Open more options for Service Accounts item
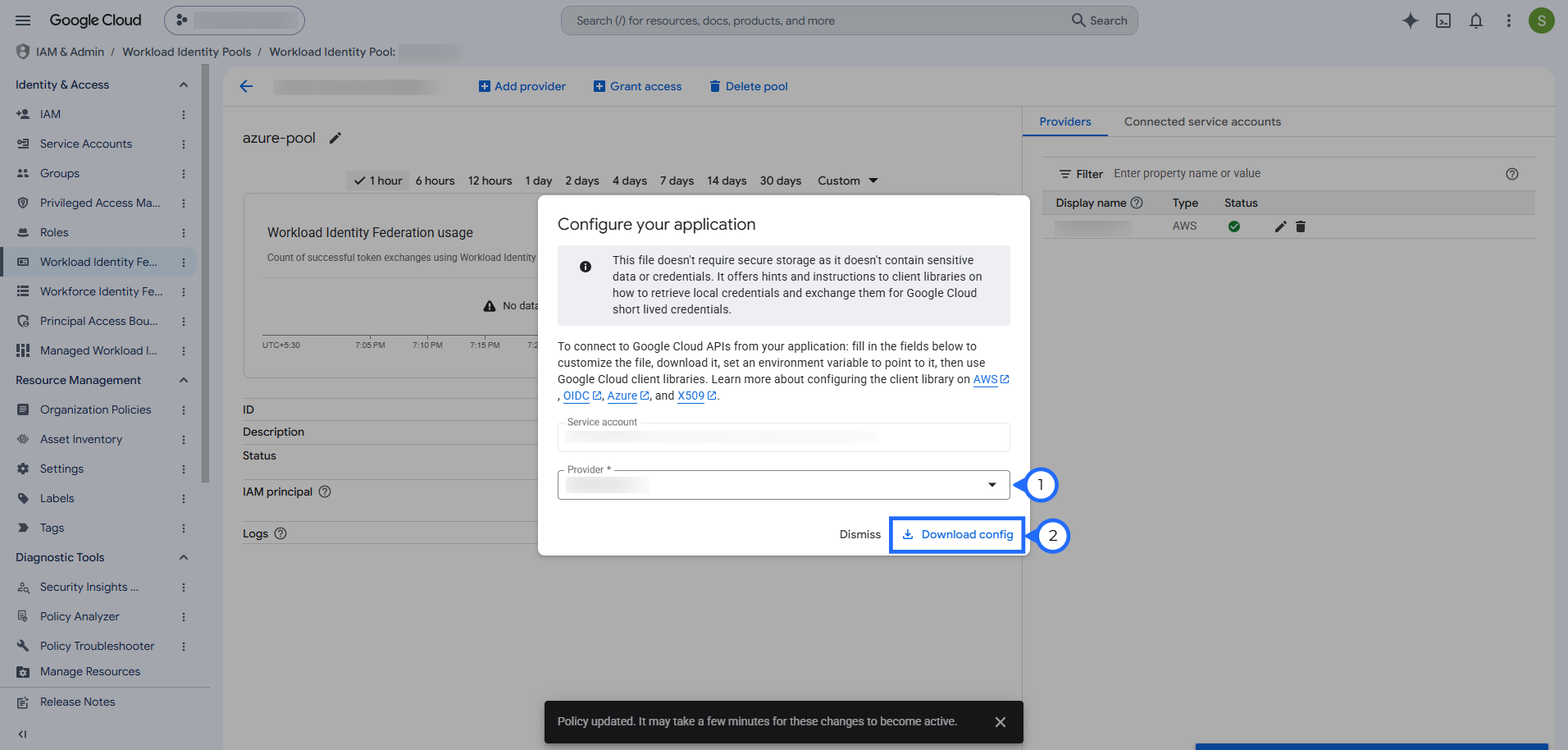The image size is (1568, 750). point(184,144)
